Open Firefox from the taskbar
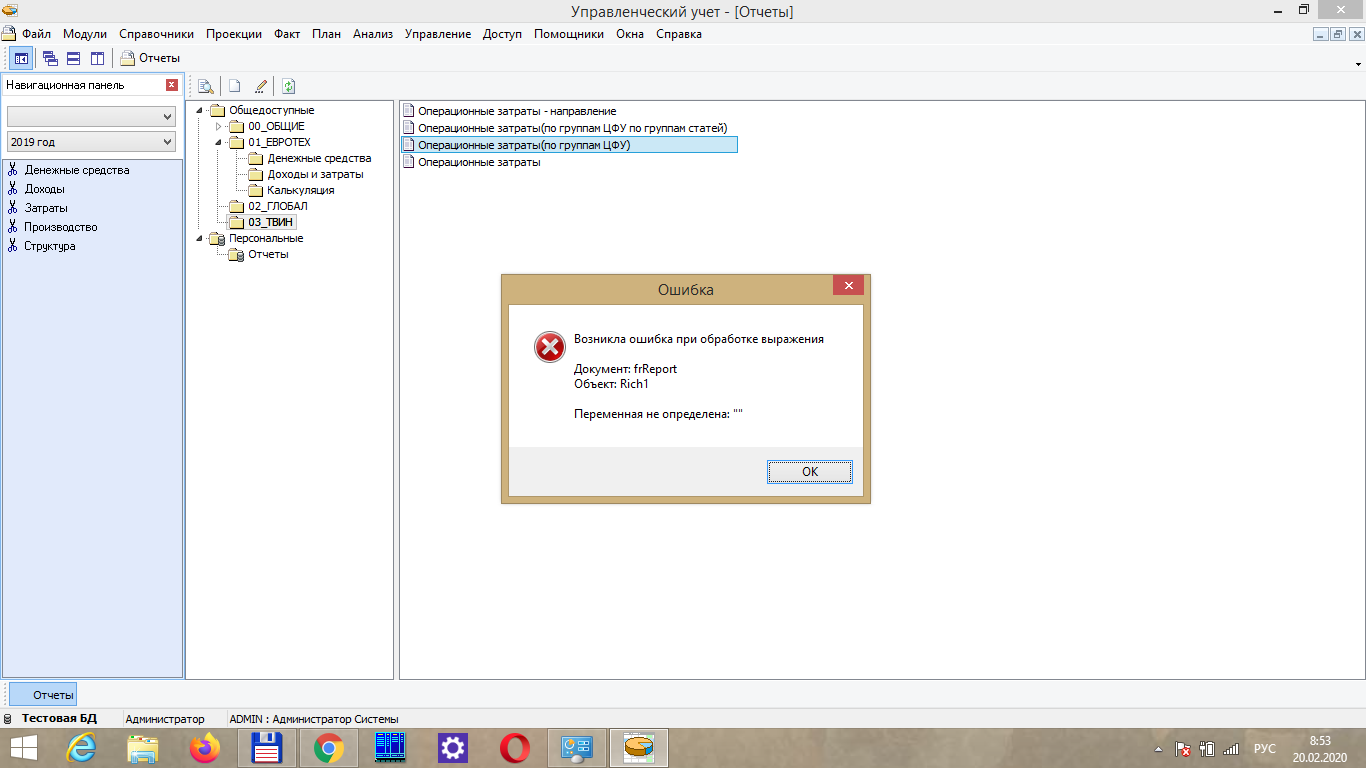1366x768 pixels. [204, 747]
